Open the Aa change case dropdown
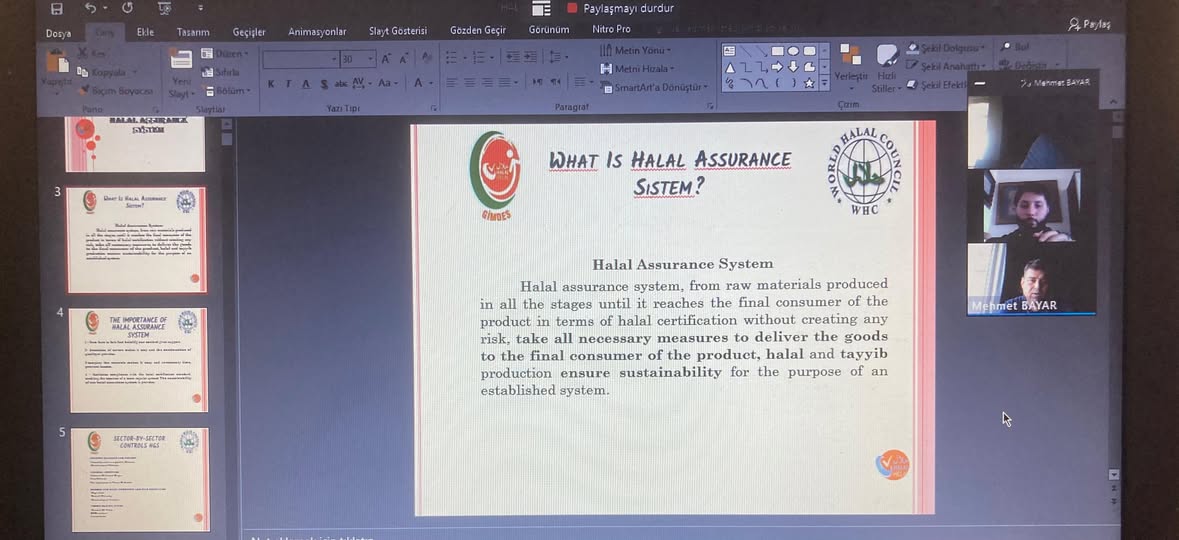Image resolution: width=1179 pixels, height=540 pixels. (387, 83)
